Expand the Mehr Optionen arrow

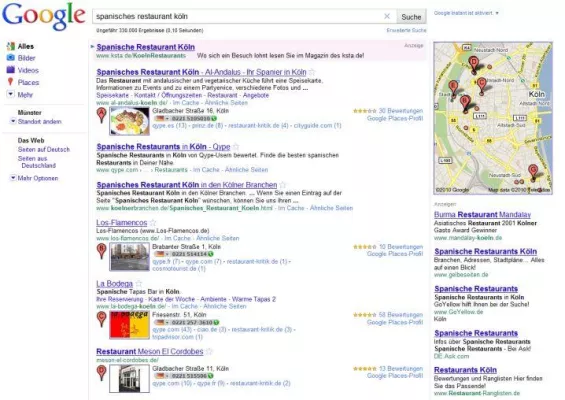click(13, 178)
